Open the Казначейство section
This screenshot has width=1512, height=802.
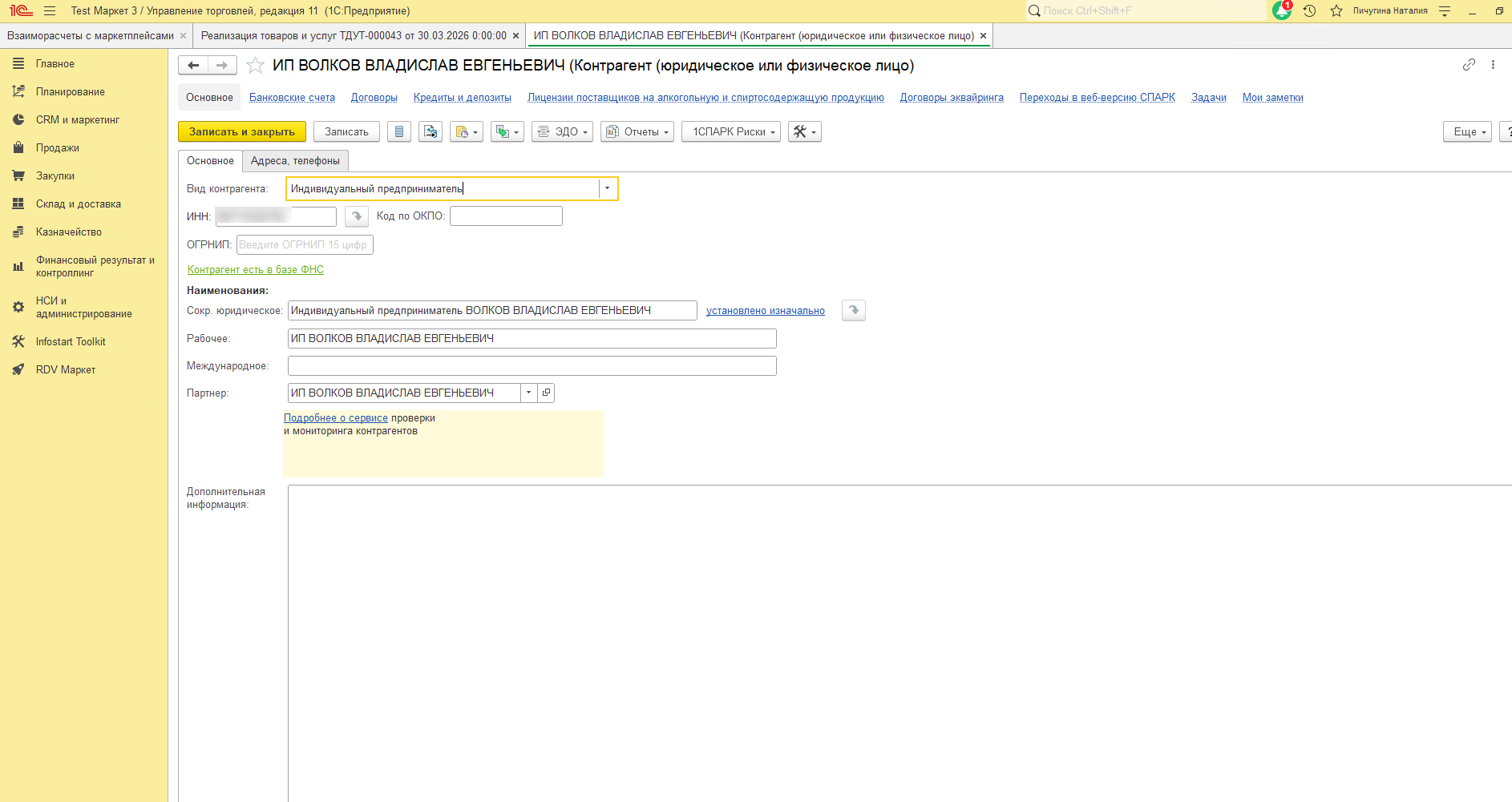84,232
